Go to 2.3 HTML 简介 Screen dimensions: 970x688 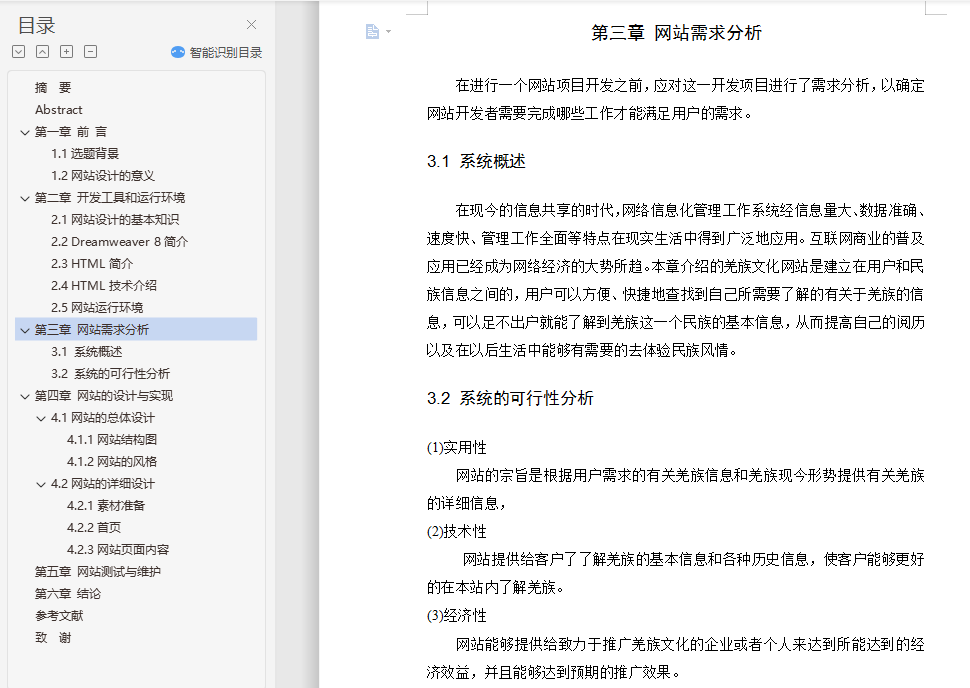click(92, 264)
